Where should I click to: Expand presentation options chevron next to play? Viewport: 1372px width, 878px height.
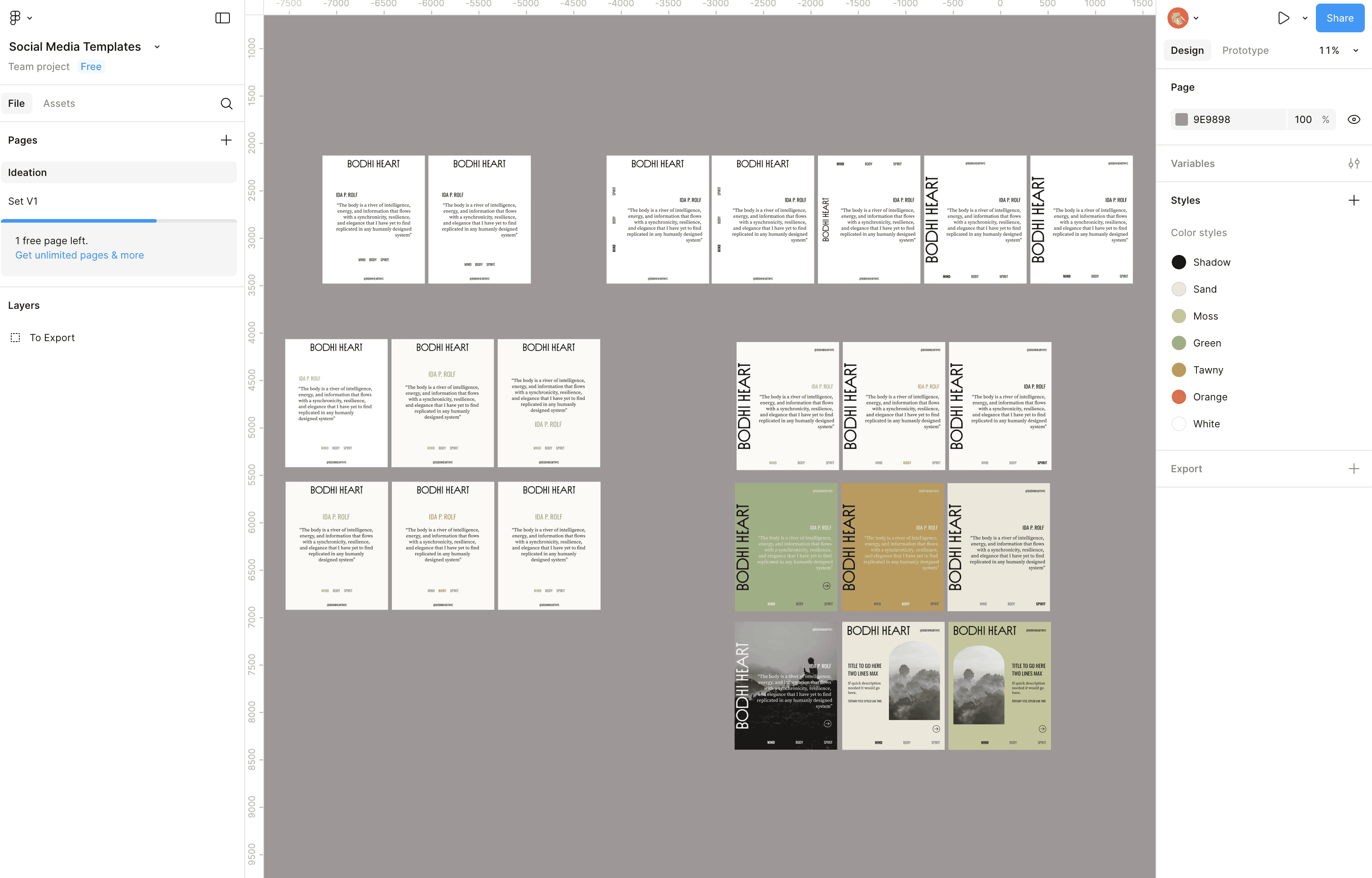[1305, 18]
